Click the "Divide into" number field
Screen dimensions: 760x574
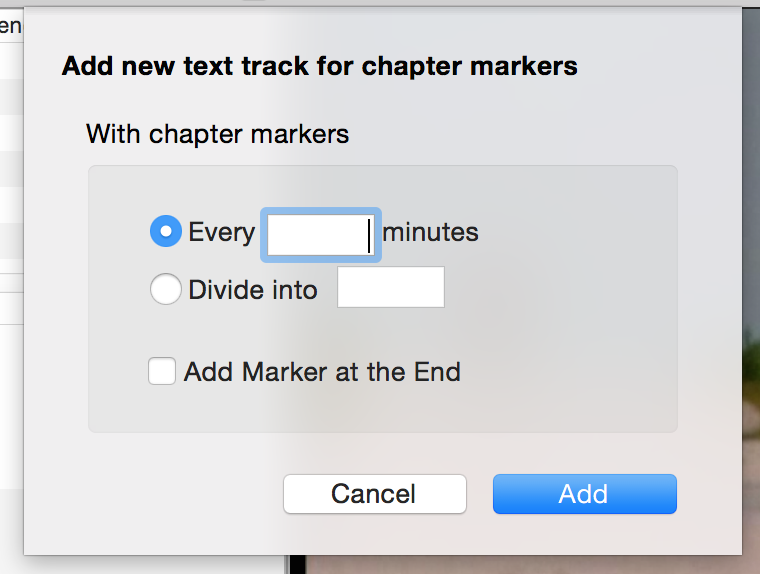pyautogui.click(x=391, y=287)
